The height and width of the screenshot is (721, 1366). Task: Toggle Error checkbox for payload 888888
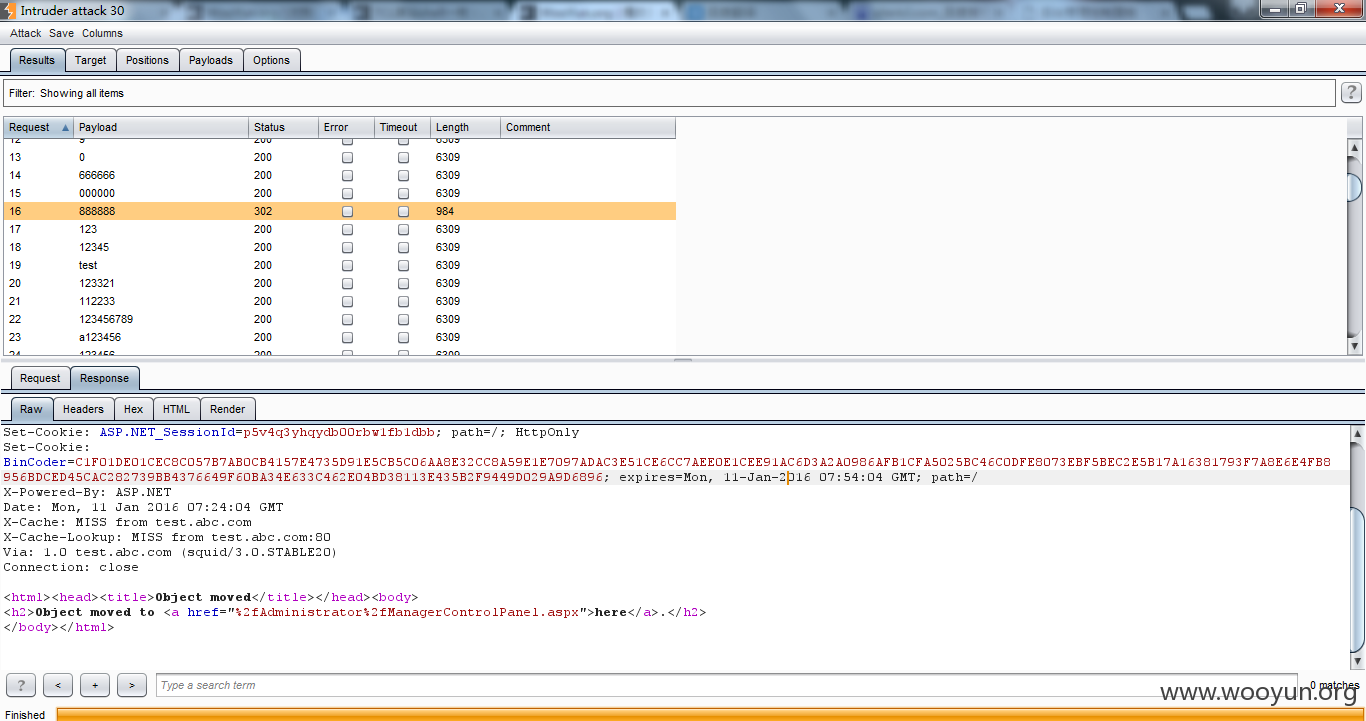[x=347, y=211]
